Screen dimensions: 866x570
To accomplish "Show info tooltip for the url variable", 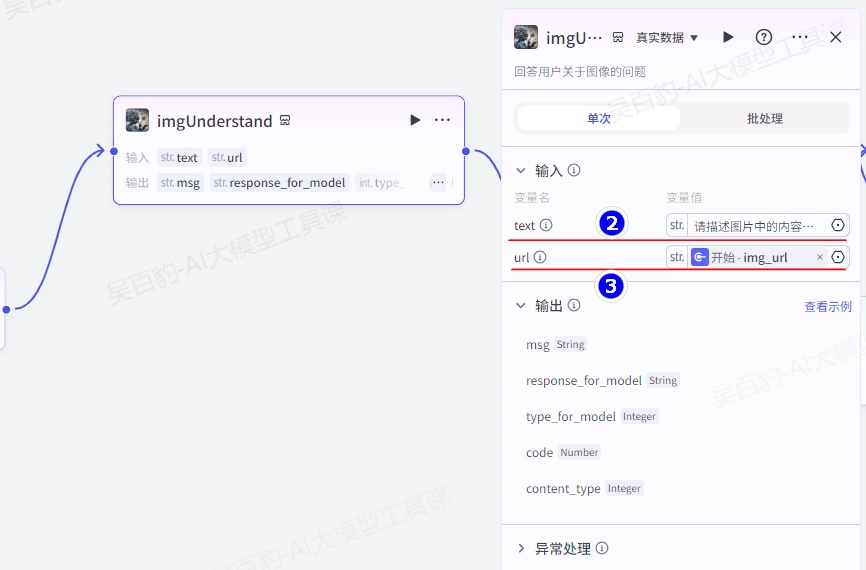I will 540,257.
